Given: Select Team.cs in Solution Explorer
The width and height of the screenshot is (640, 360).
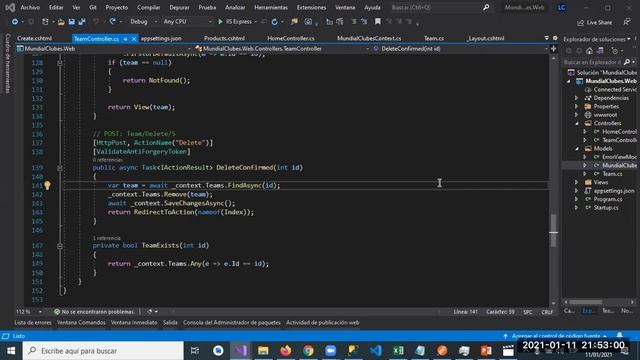Looking at the screenshot, I should coord(612,174).
